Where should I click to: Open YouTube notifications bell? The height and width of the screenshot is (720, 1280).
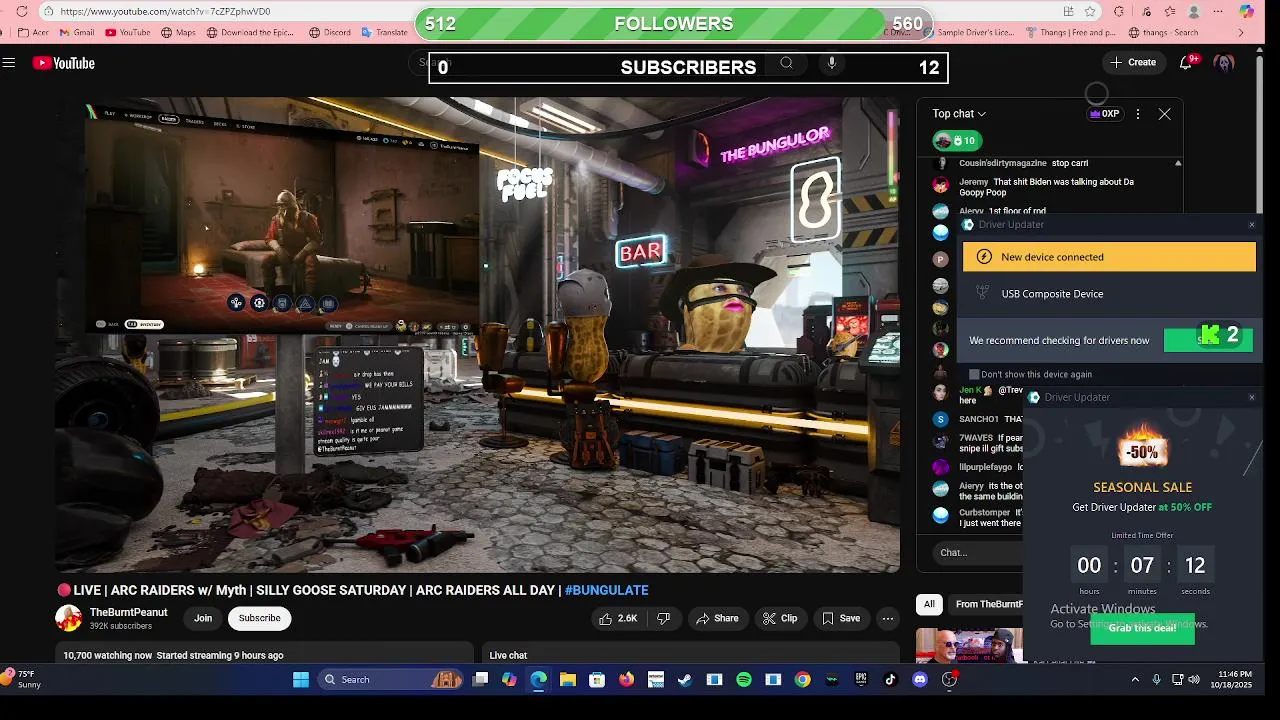1186,62
